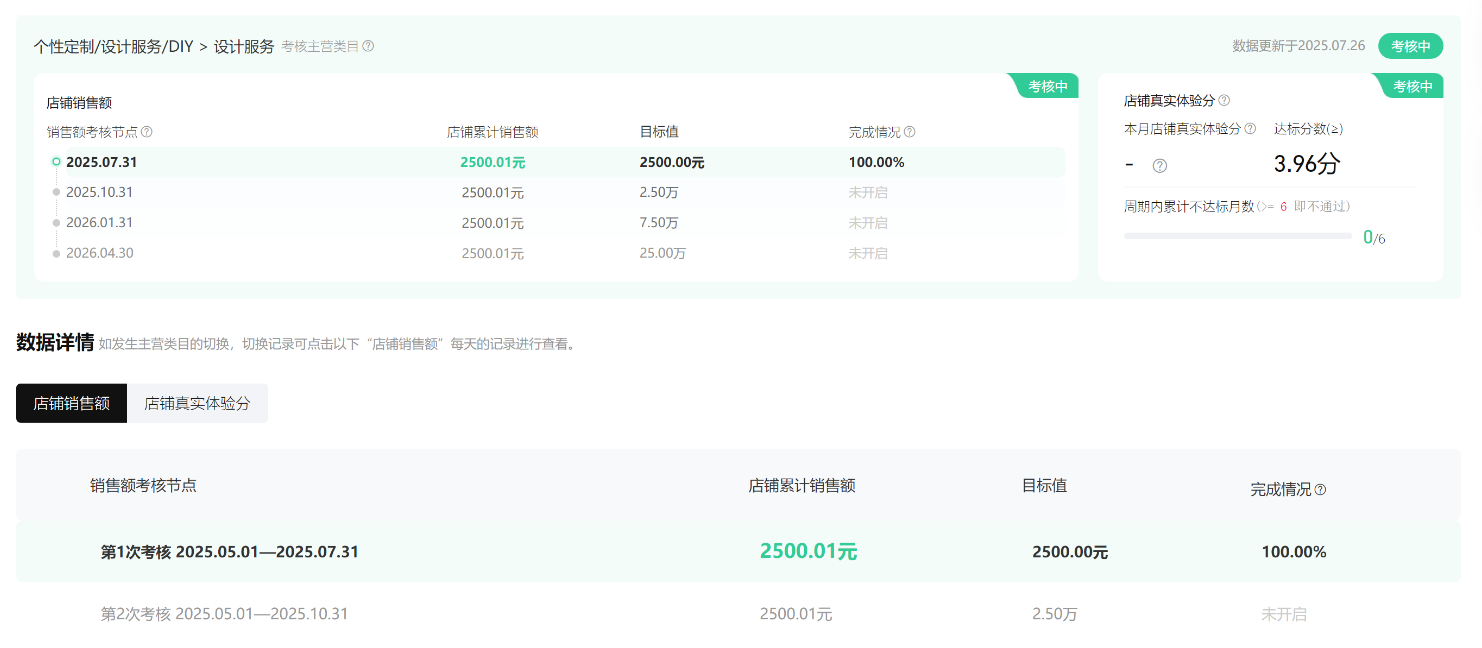
Task: Click the 考核中 ribbon on the 店铺真实体验分 card
Action: tap(1412, 87)
